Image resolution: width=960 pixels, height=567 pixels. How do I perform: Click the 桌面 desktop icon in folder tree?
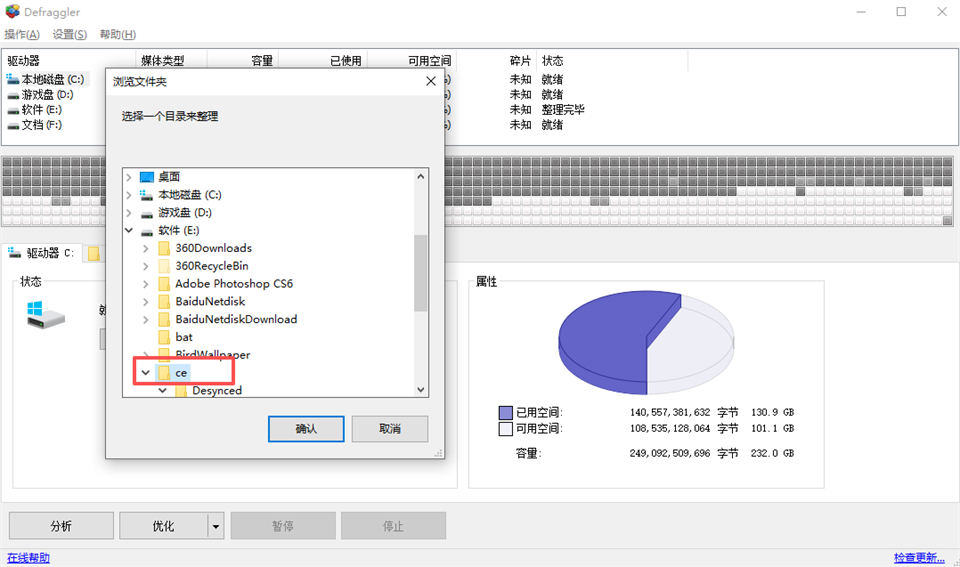[x=147, y=177]
